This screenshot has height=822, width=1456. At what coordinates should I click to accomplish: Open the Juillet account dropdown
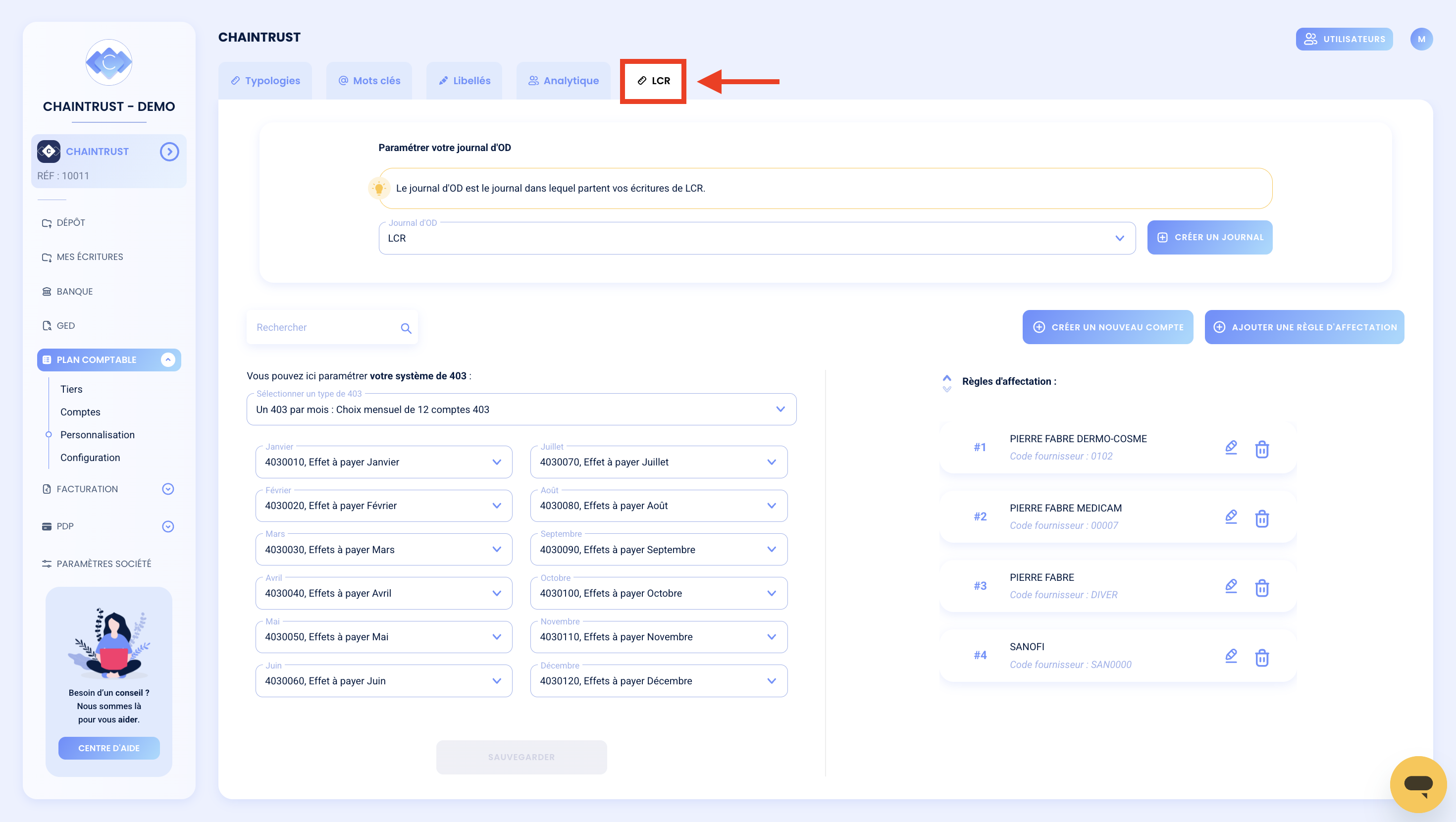(x=659, y=462)
